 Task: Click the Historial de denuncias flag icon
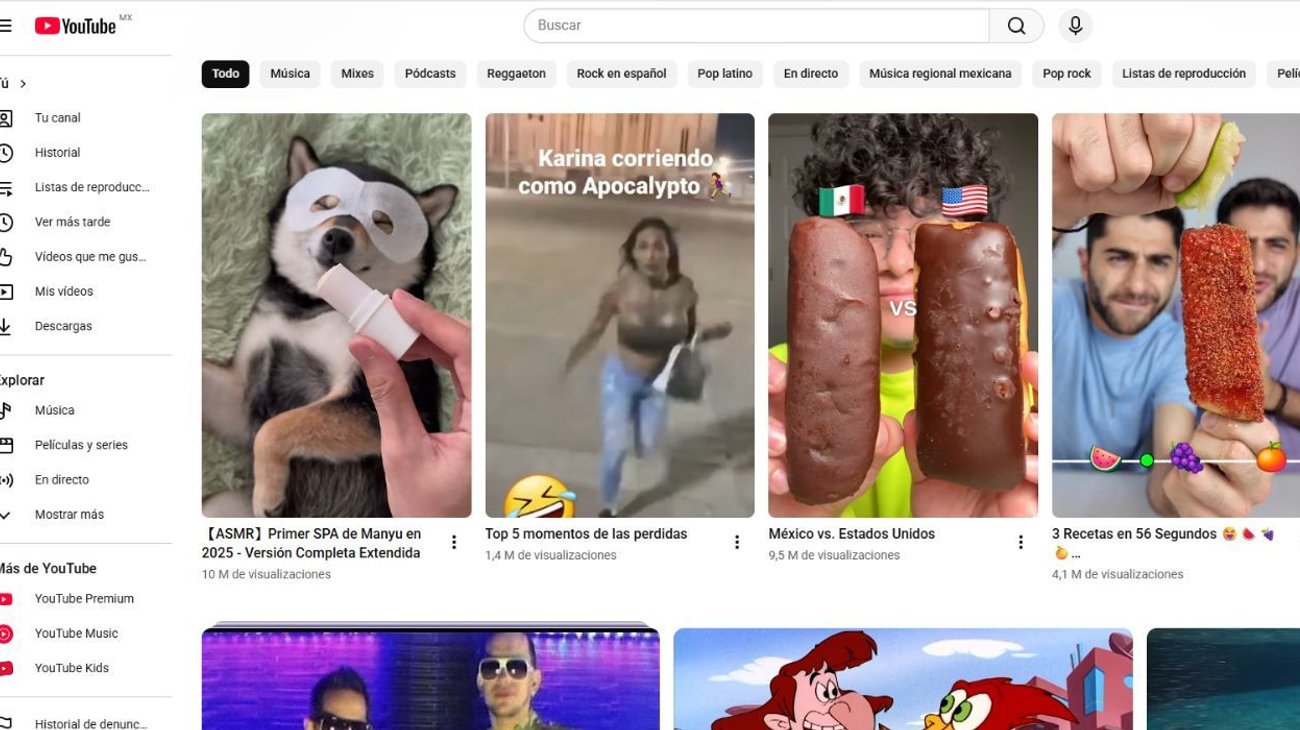pyautogui.click(x=5, y=724)
